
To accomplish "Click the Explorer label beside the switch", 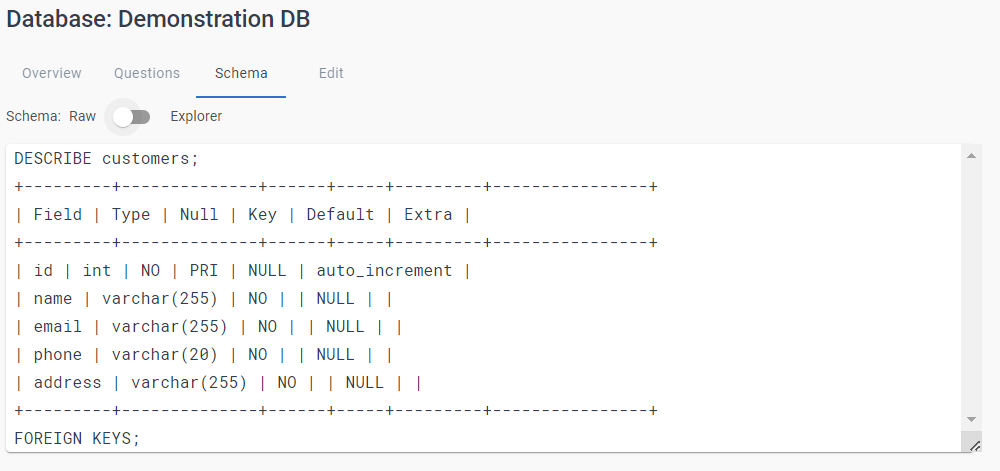I will [196, 116].
